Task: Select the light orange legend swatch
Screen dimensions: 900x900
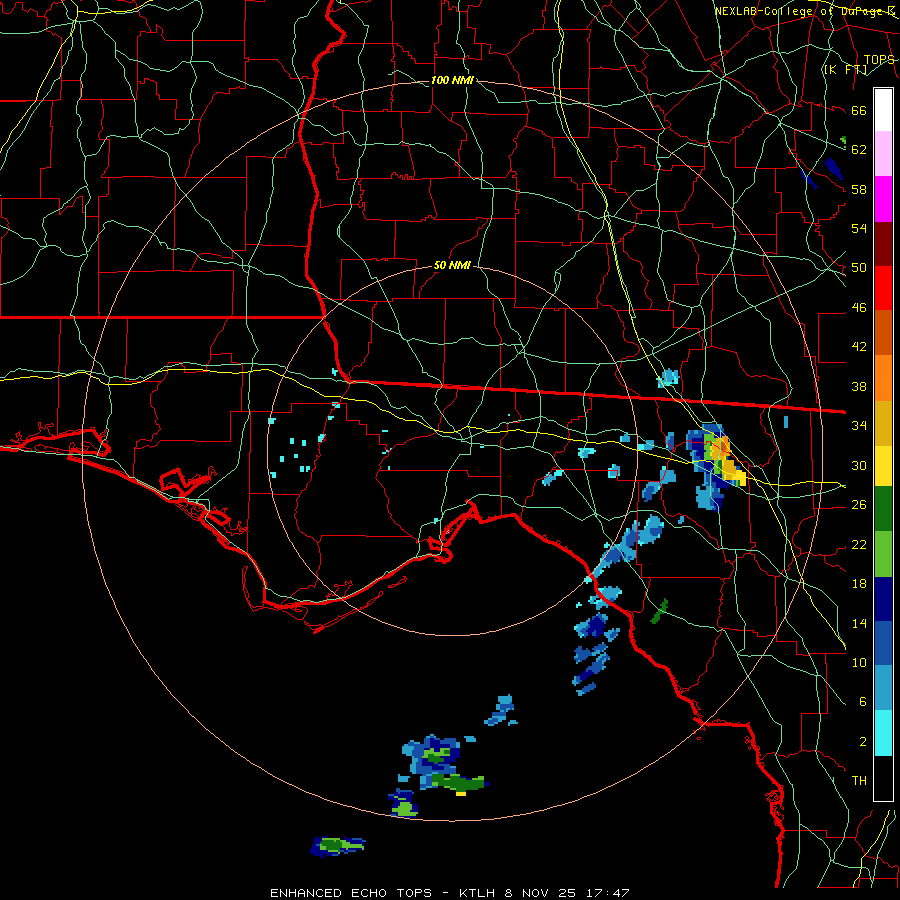Action: click(883, 378)
